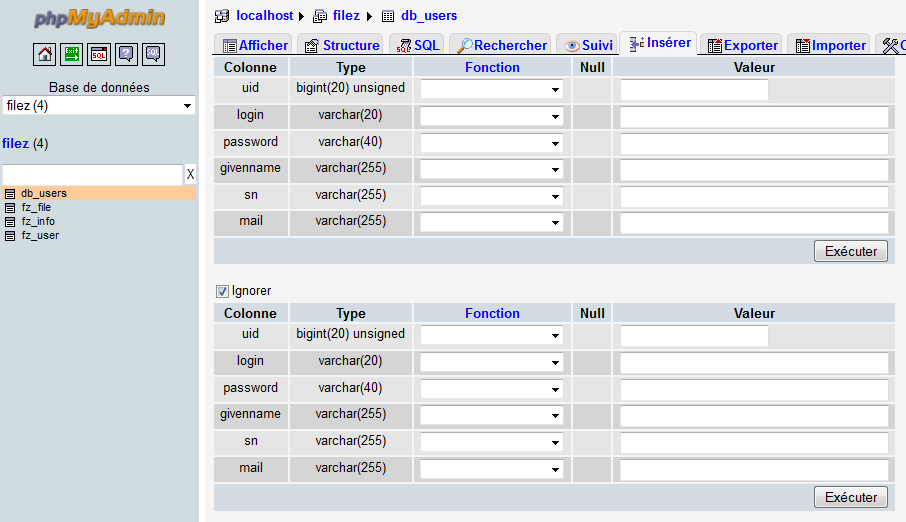Open the Fonction dropdown for the first login row
906x522 pixels.
[491, 117]
